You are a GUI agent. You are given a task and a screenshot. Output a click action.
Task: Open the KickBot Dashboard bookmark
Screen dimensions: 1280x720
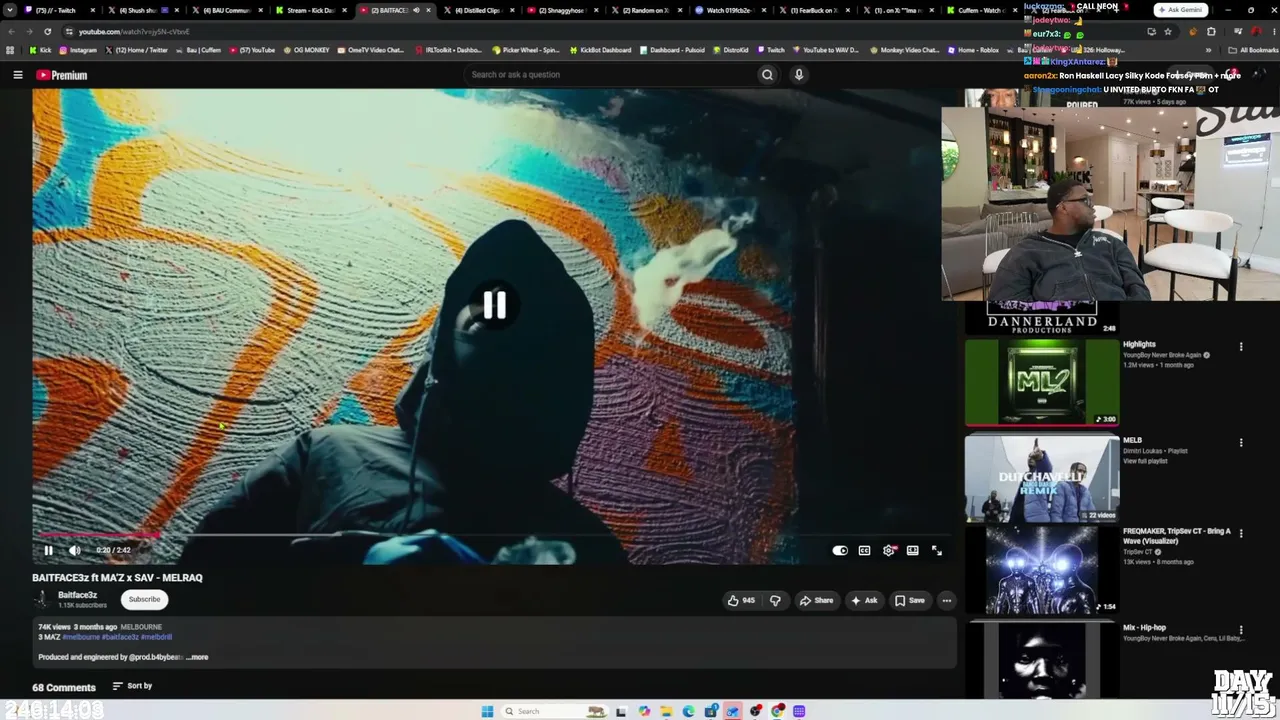point(600,50)
